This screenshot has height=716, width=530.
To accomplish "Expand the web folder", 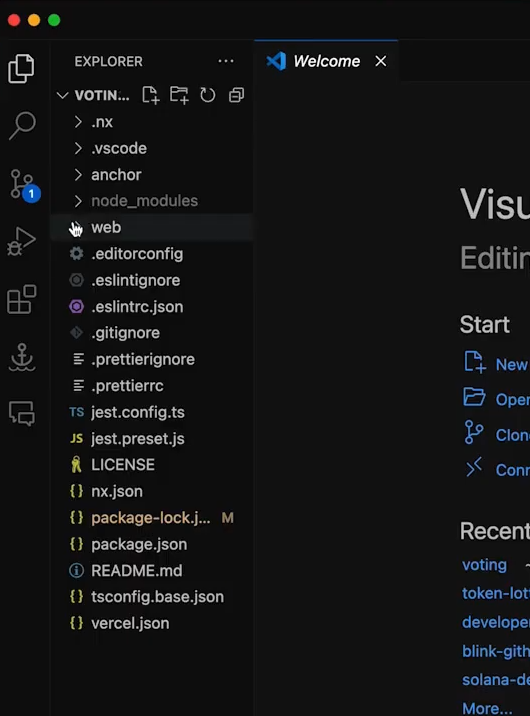I will 151,227.
